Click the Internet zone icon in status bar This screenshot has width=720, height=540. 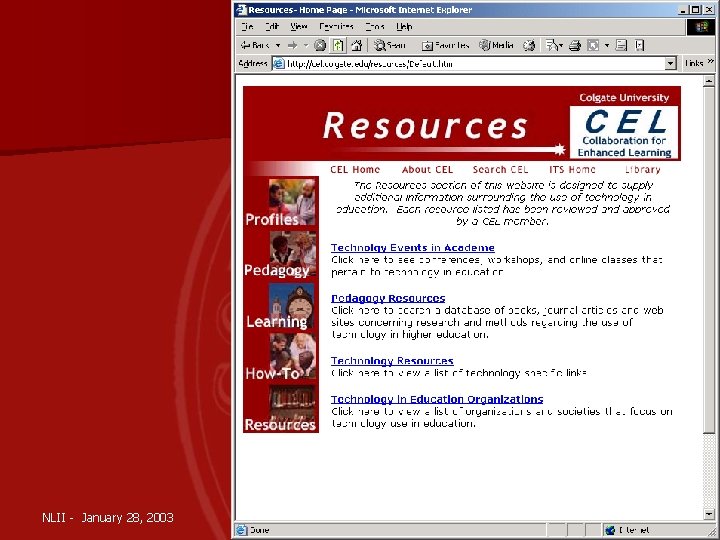coord(610,530)
